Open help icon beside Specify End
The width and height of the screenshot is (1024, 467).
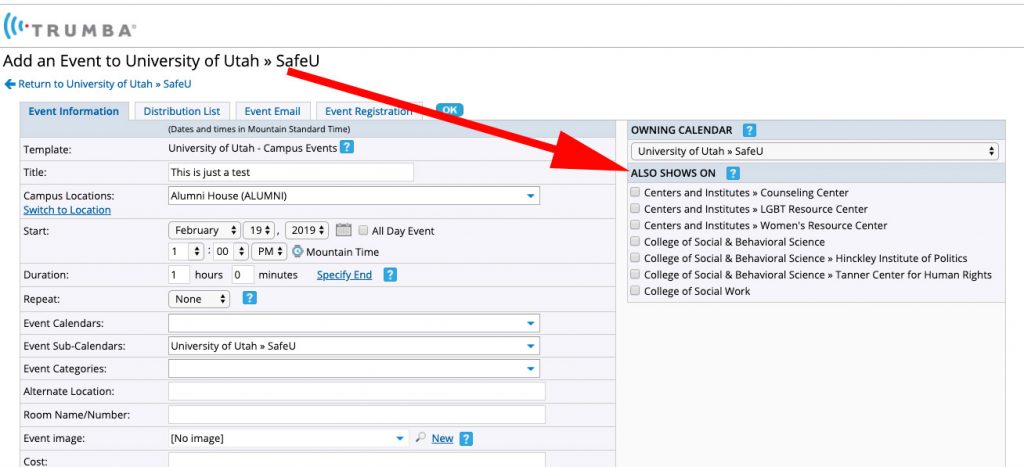coord(390,275)
